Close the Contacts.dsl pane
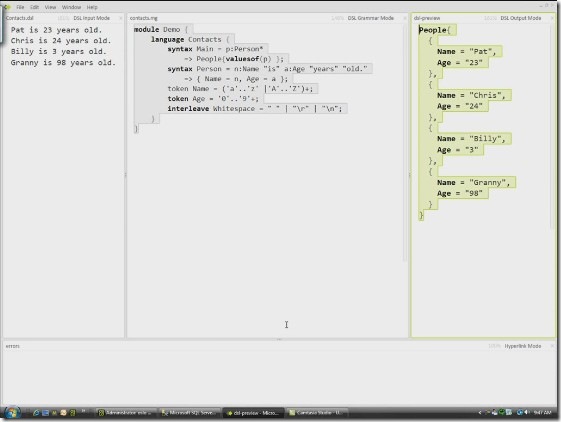This screenshot has width=561, height=422. click(x=121, y=18)
